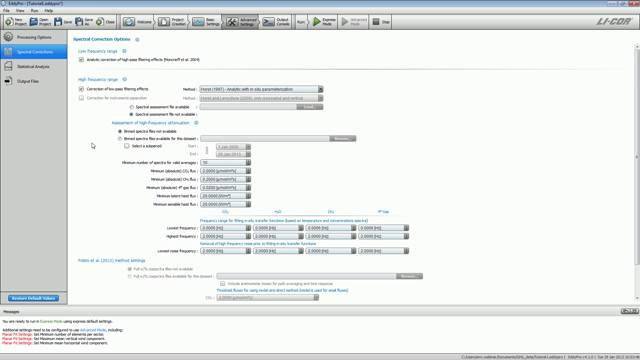Viewport: 640px width, 360px height.
Task: Click help icon beside Low frequency range
Action: tap(124, 51)
